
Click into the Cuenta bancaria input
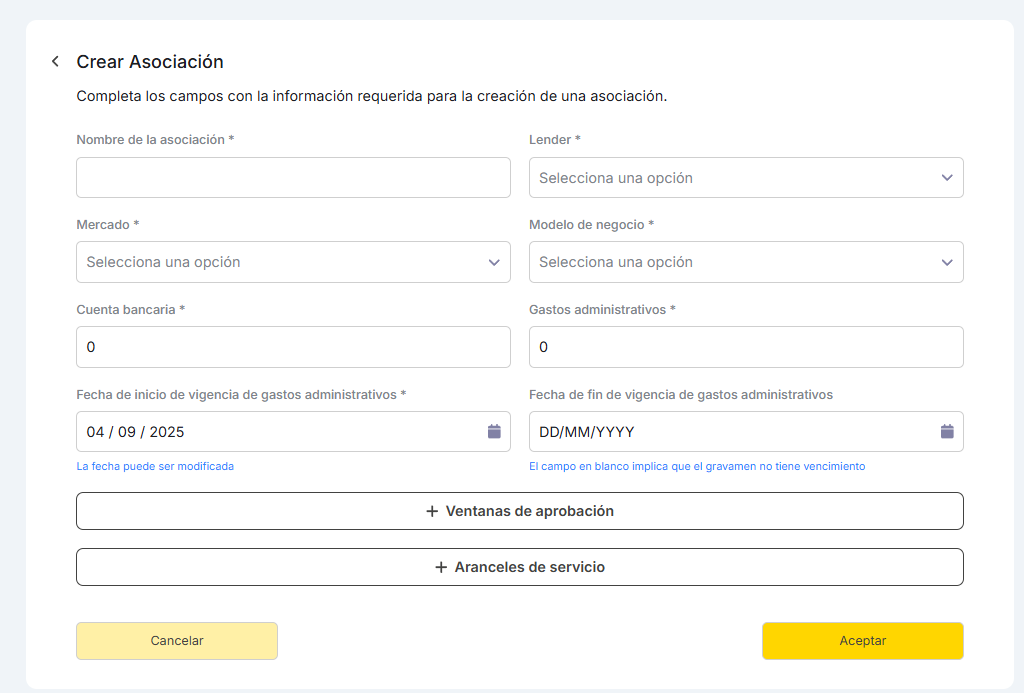[293, 347]
